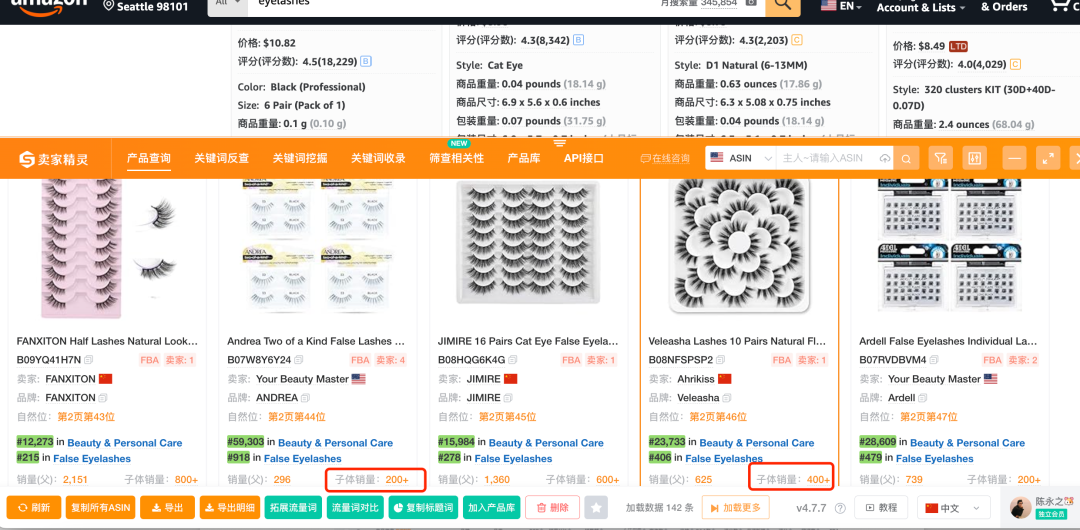Click the 加载更多 button

(736, 508)
